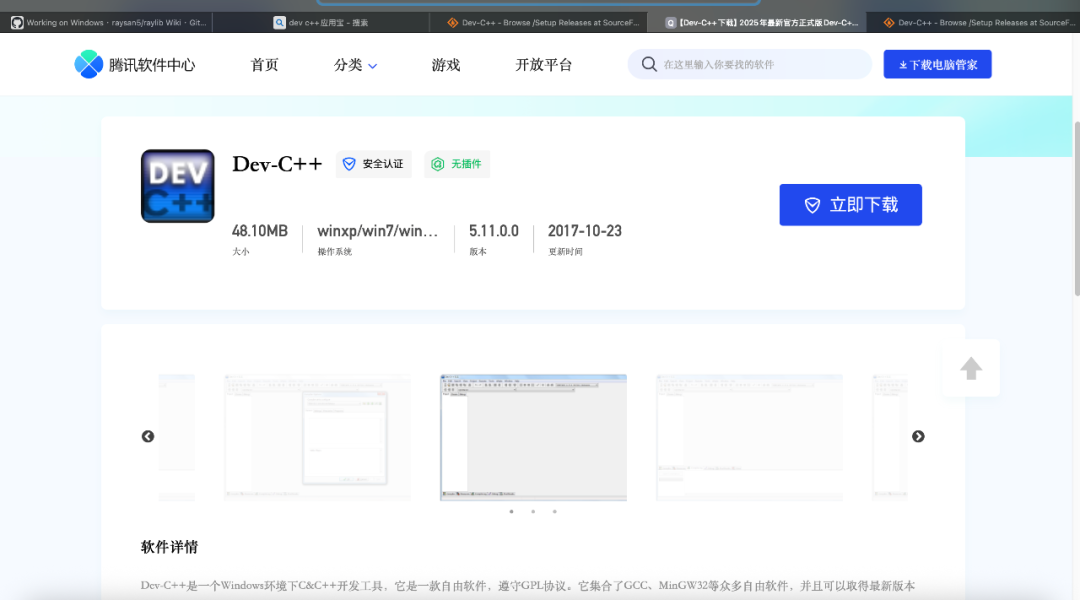Open the 开放平台 navigation item

pyautogui.click(x=543, y=65)
